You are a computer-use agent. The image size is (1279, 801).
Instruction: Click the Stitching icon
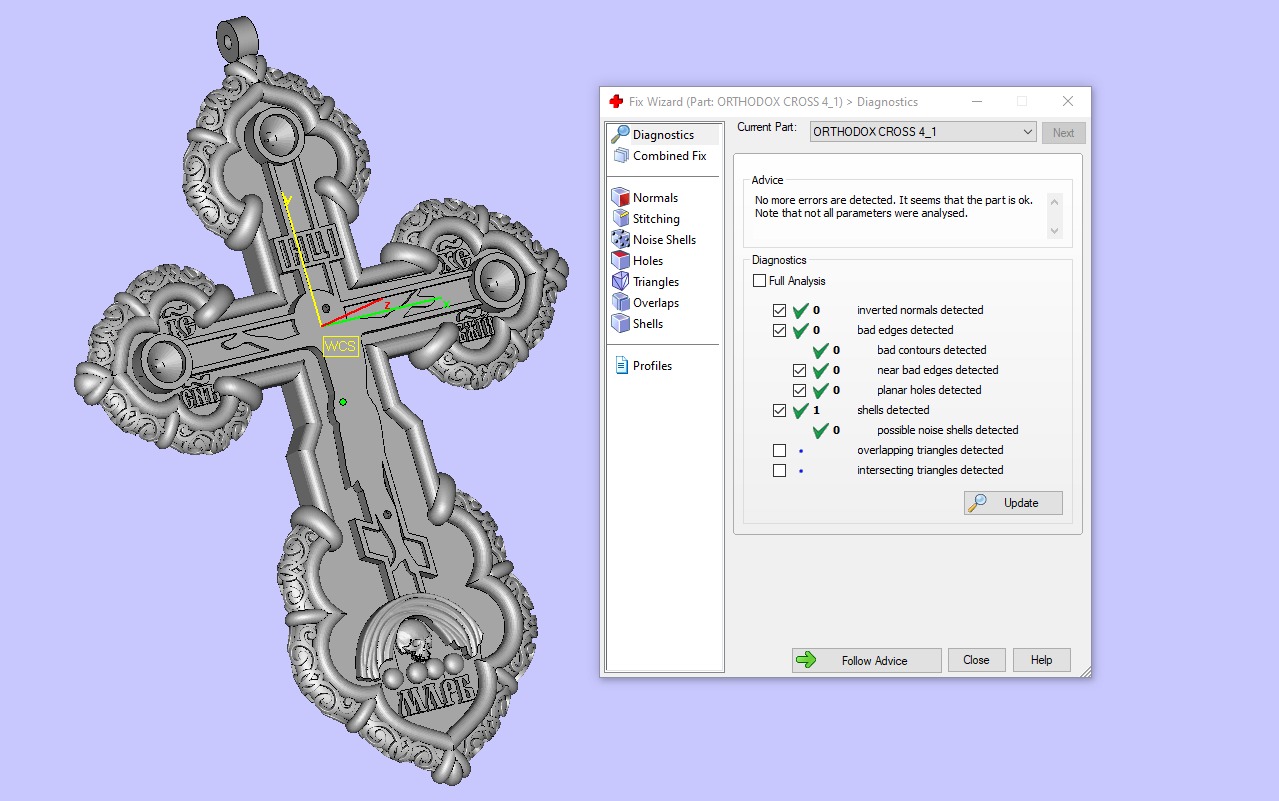620,219
